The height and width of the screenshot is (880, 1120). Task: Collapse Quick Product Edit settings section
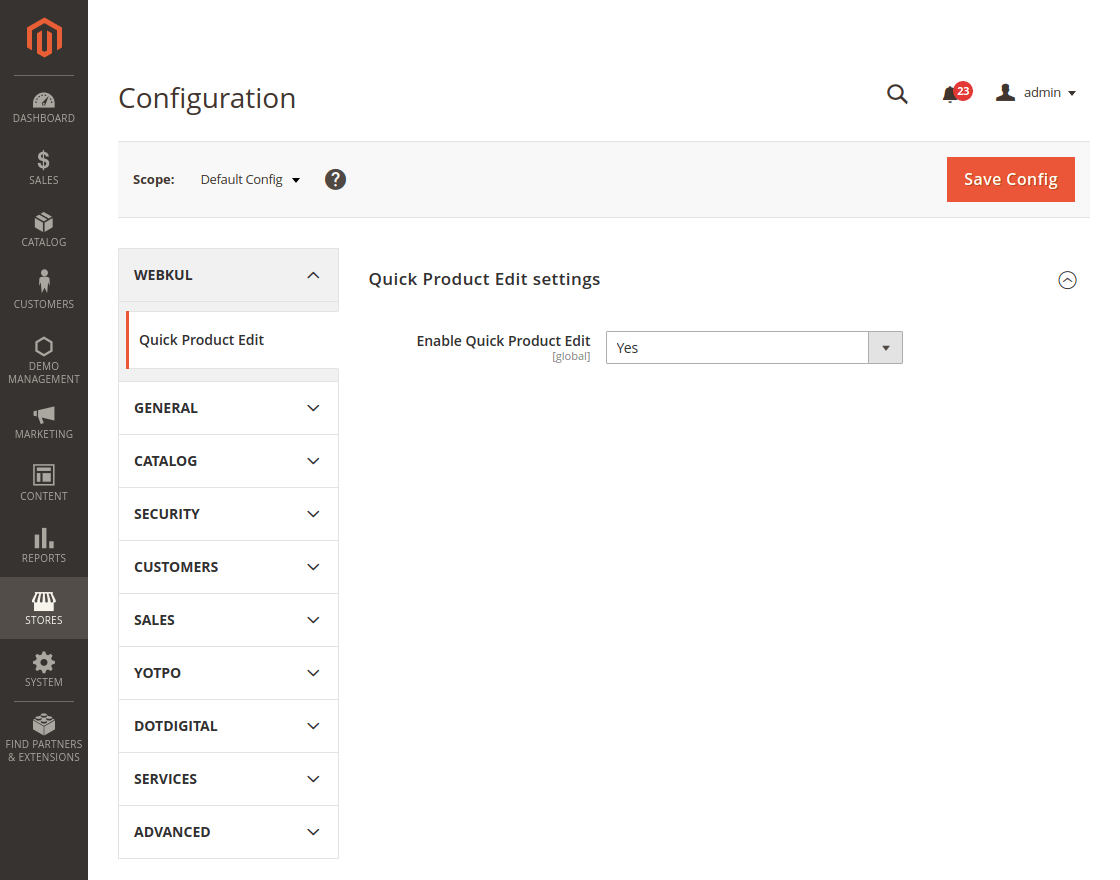pos(1067,280)
